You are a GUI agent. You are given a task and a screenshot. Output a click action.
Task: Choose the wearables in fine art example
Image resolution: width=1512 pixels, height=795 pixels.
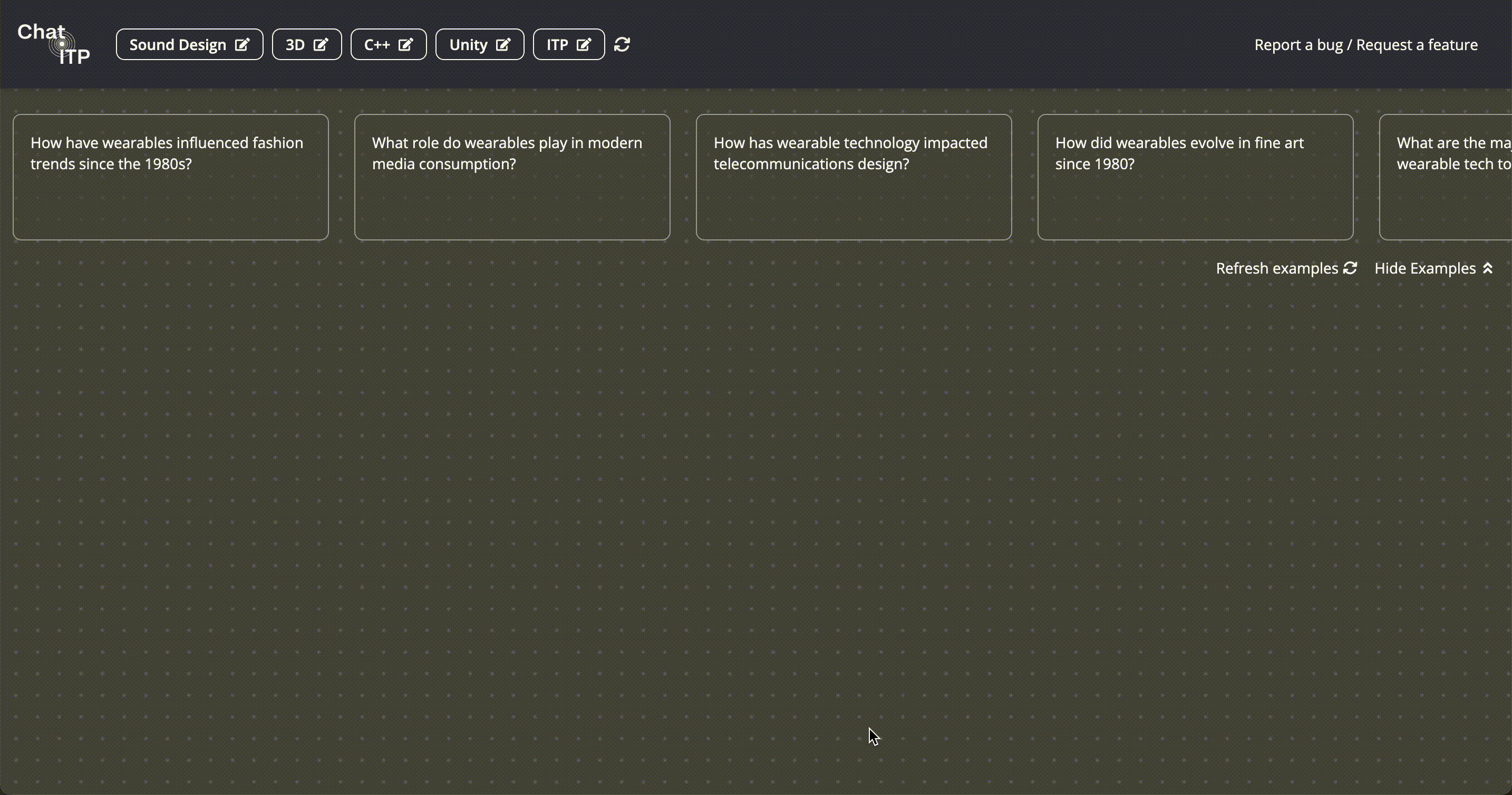[1196, 177]
